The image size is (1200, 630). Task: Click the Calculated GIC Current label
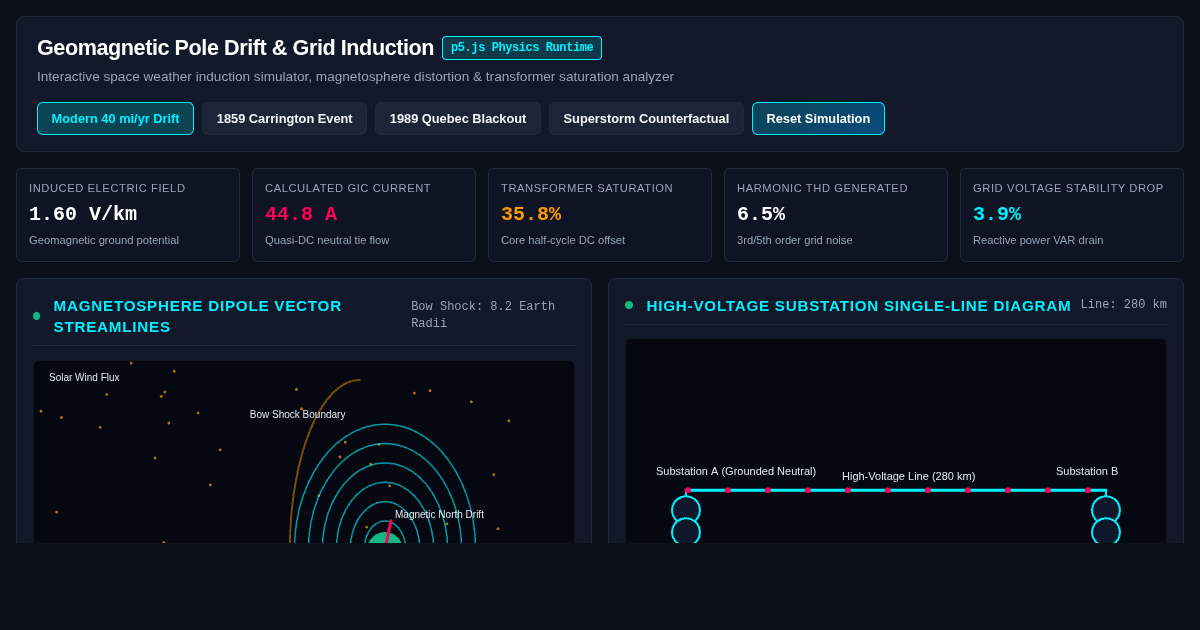[348, 188]
